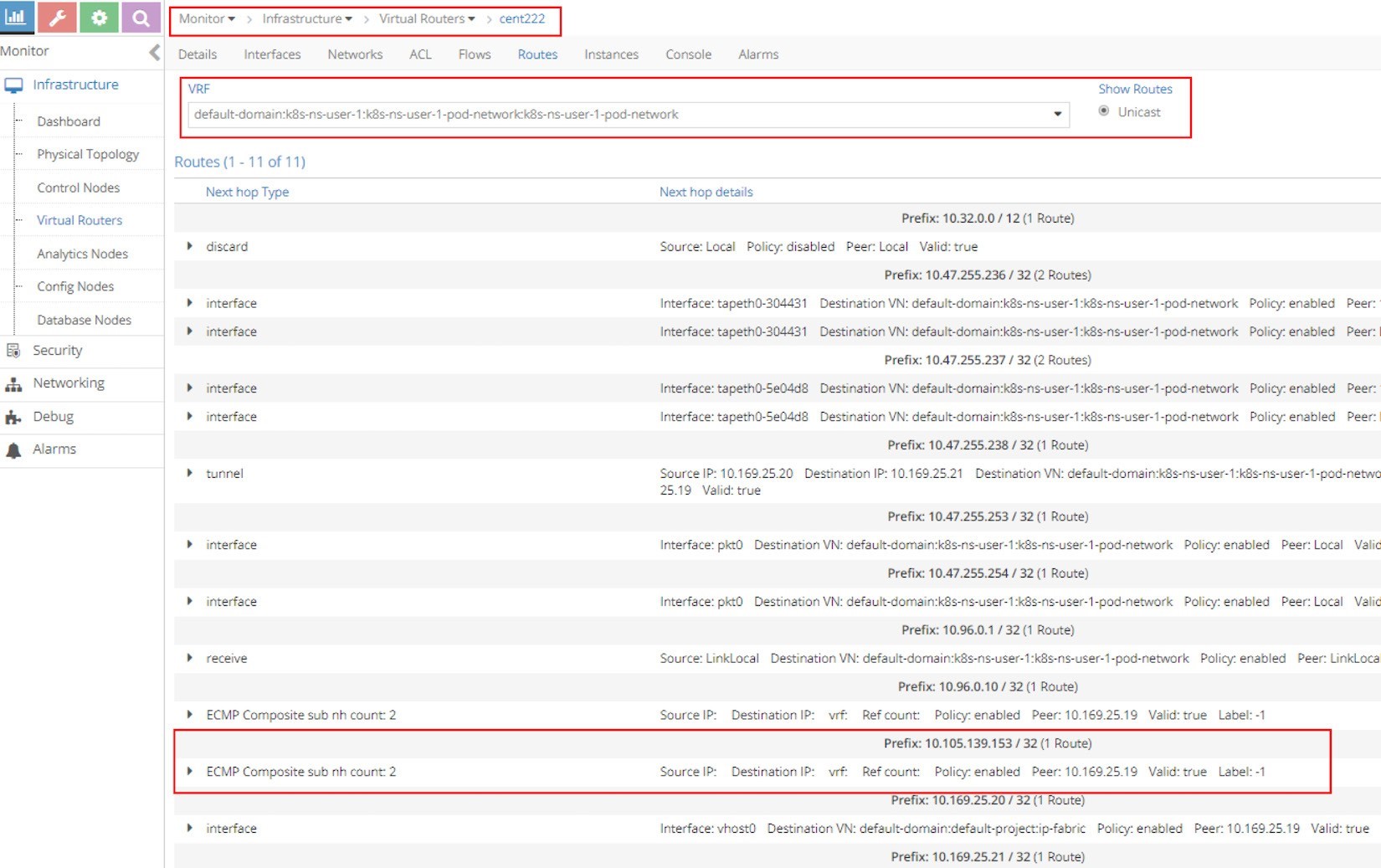Collapse the Monitor sidebar with chevron
This screenshot has height=868, width=1381.
tap(154, 52)
